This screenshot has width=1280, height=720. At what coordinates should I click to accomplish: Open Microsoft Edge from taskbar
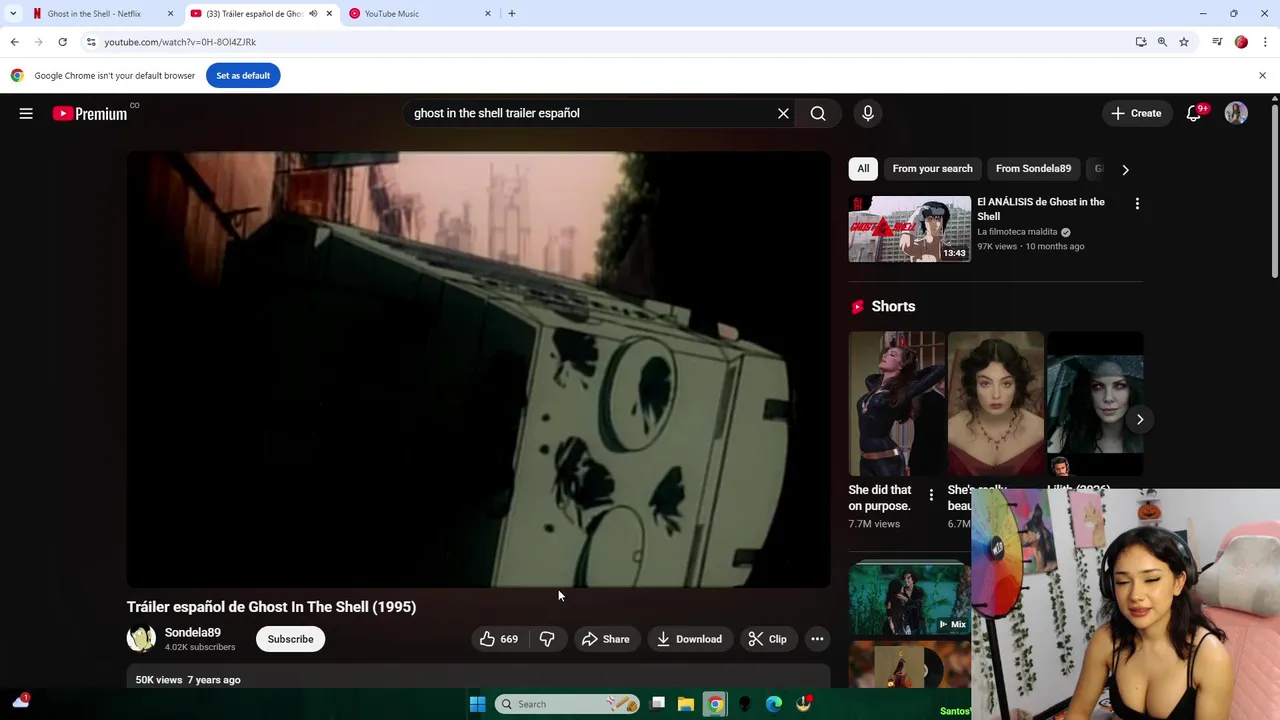pyautogui.click(x=774, y=704)
